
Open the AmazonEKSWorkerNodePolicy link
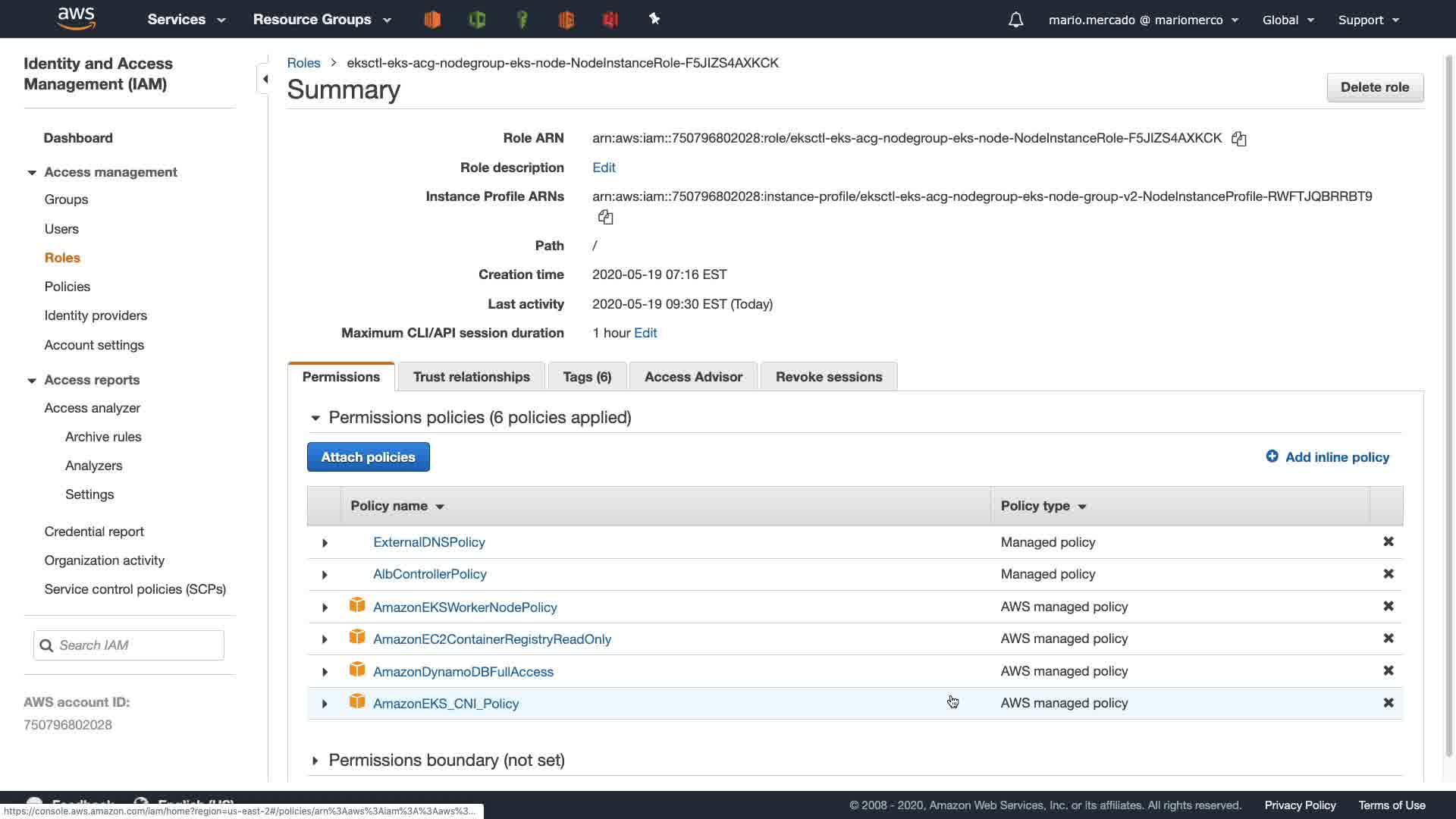tap(464, 607)
